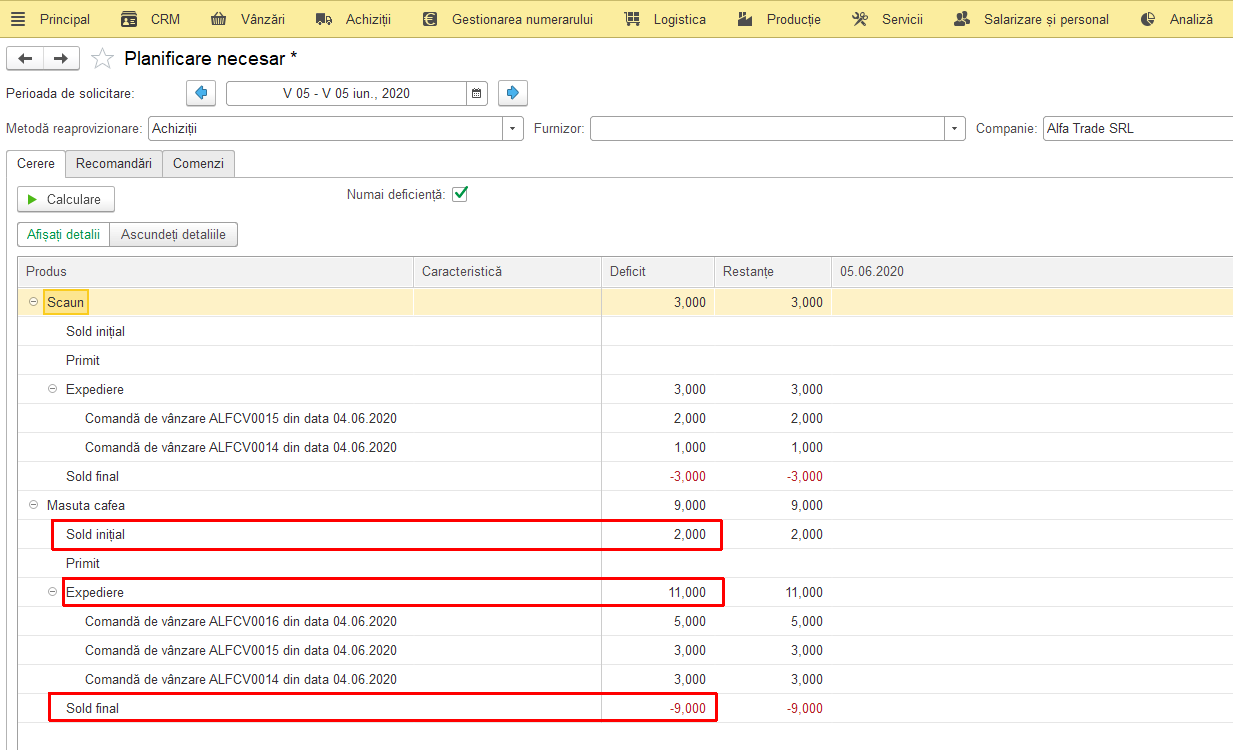Viewport: 1233px width, 750px height.
Task: Click the CRM section icon
Action: (x=129, y=19)
